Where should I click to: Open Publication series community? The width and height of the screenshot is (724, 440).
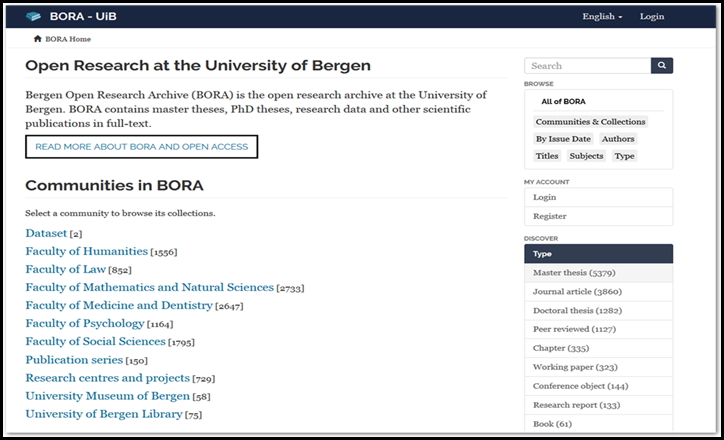[x=74, y=360]
